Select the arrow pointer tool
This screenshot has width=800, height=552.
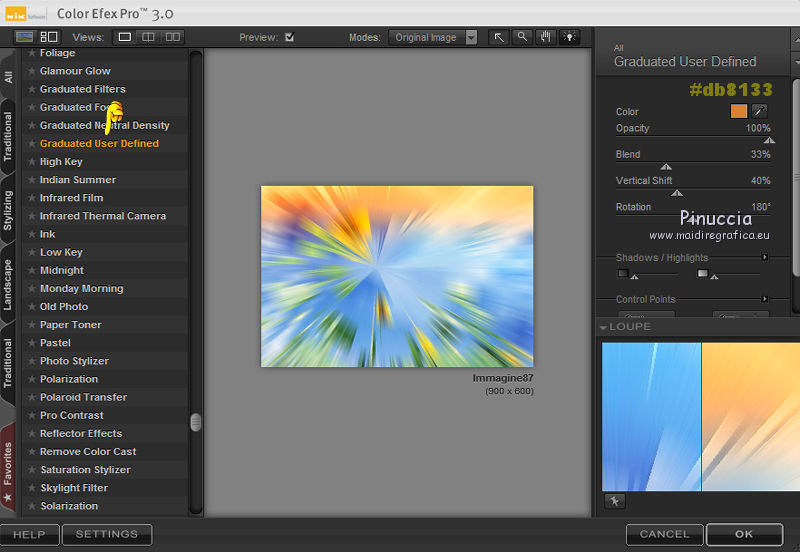click(499, 37)
